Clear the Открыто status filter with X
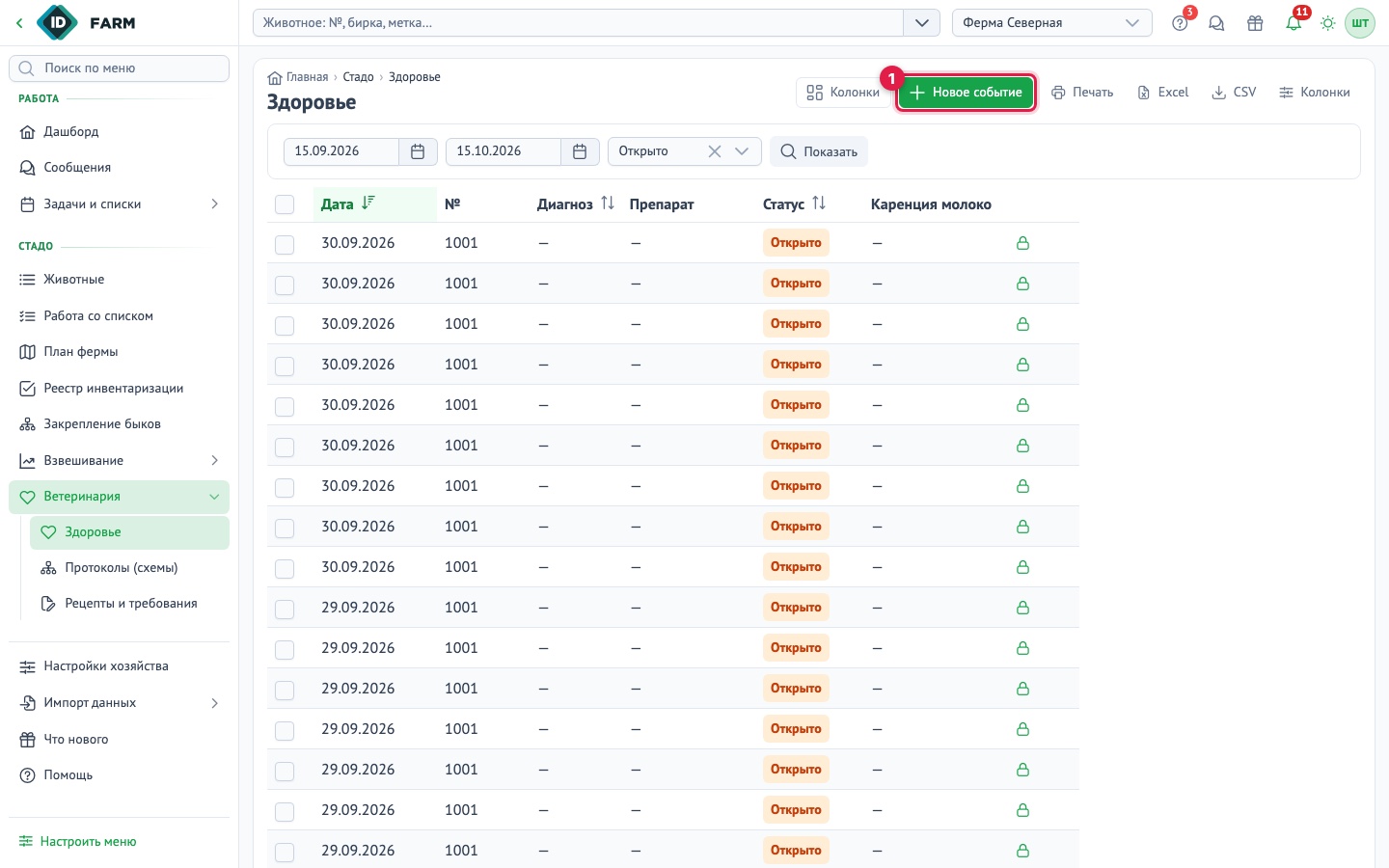Screen dimensions: 1389x868 click(x=715, y=151)
